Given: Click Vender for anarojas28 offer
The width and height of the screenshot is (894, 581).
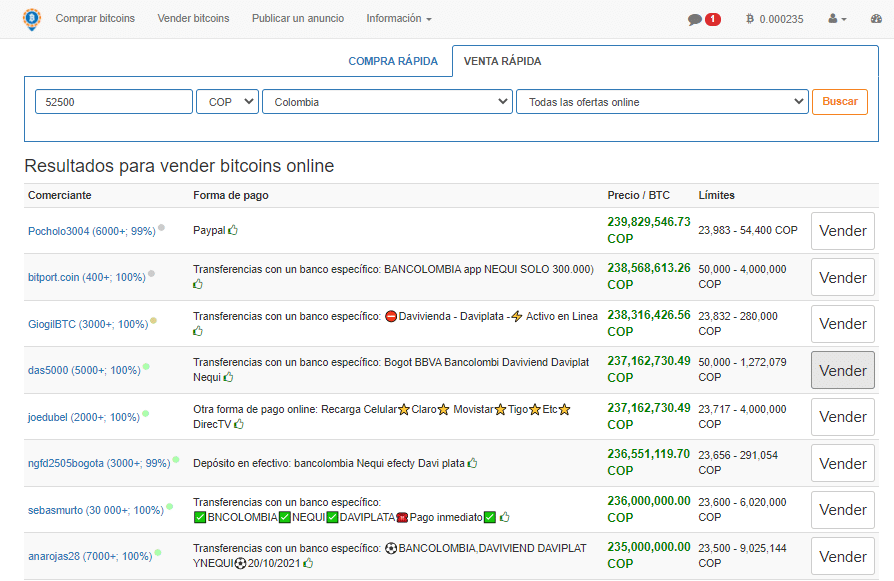Looking at the screenshot, I should (x=843, y=556).
